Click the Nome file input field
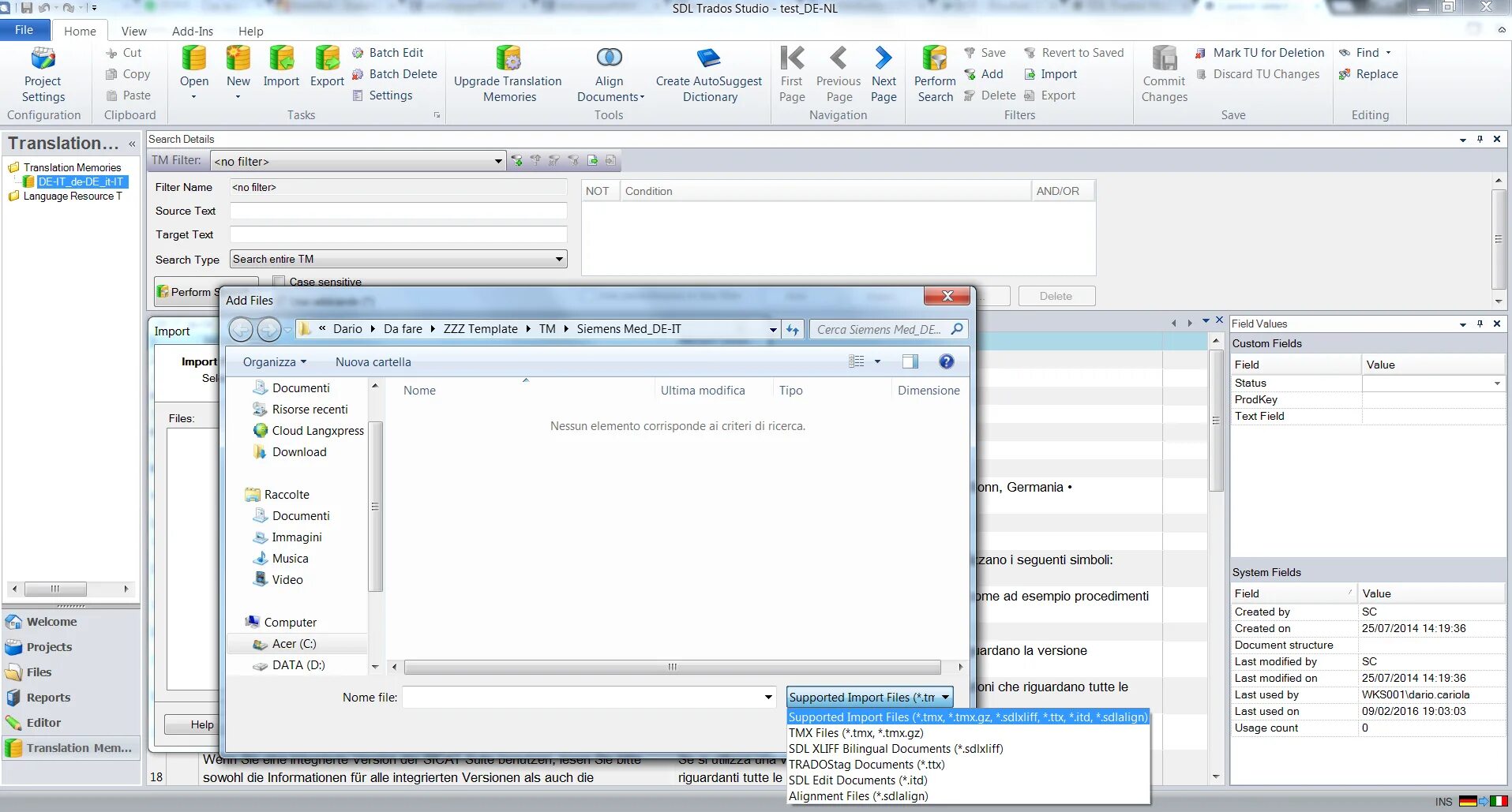 tap(583, 698)
